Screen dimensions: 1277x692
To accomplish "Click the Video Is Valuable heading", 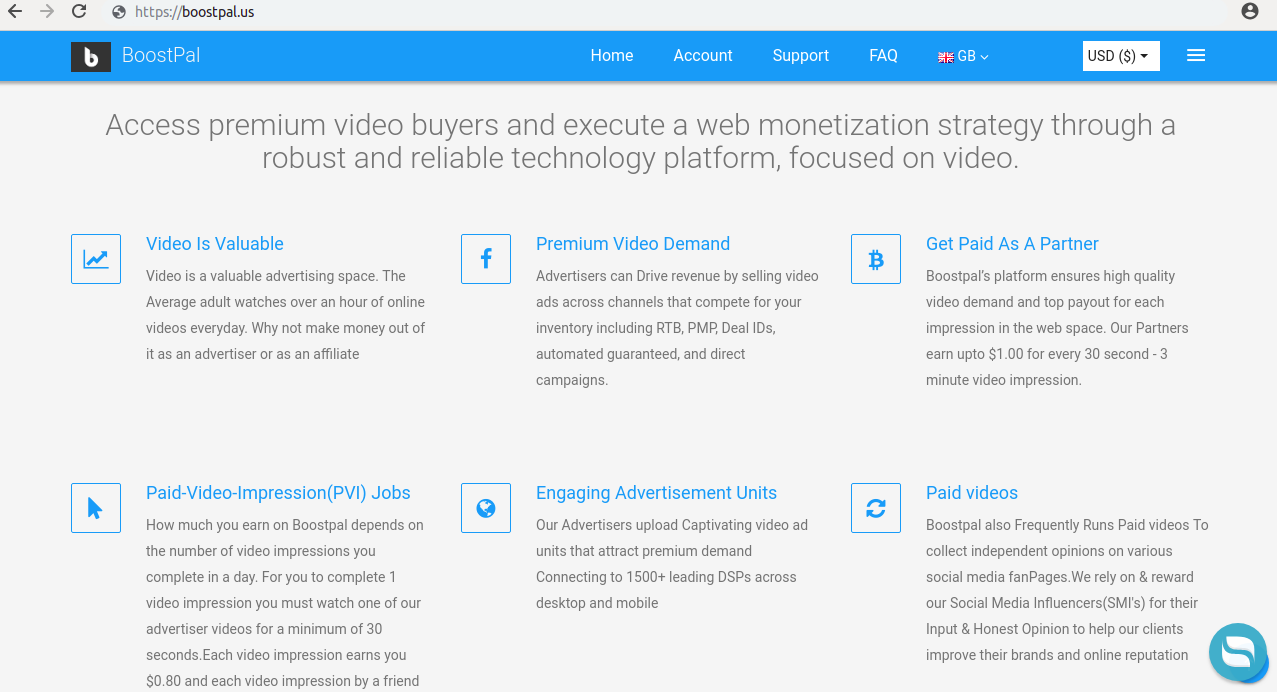I will 215,244.
